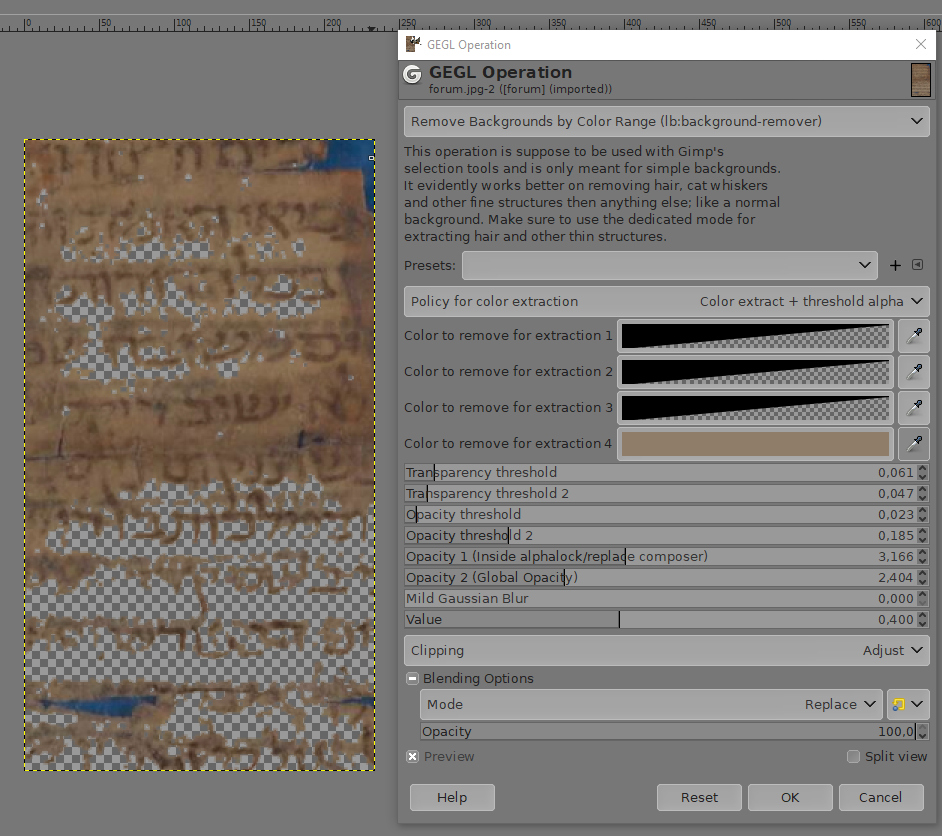Open the blending Mode Replace dropdown
Screen dimensions: 942x836
651,705
